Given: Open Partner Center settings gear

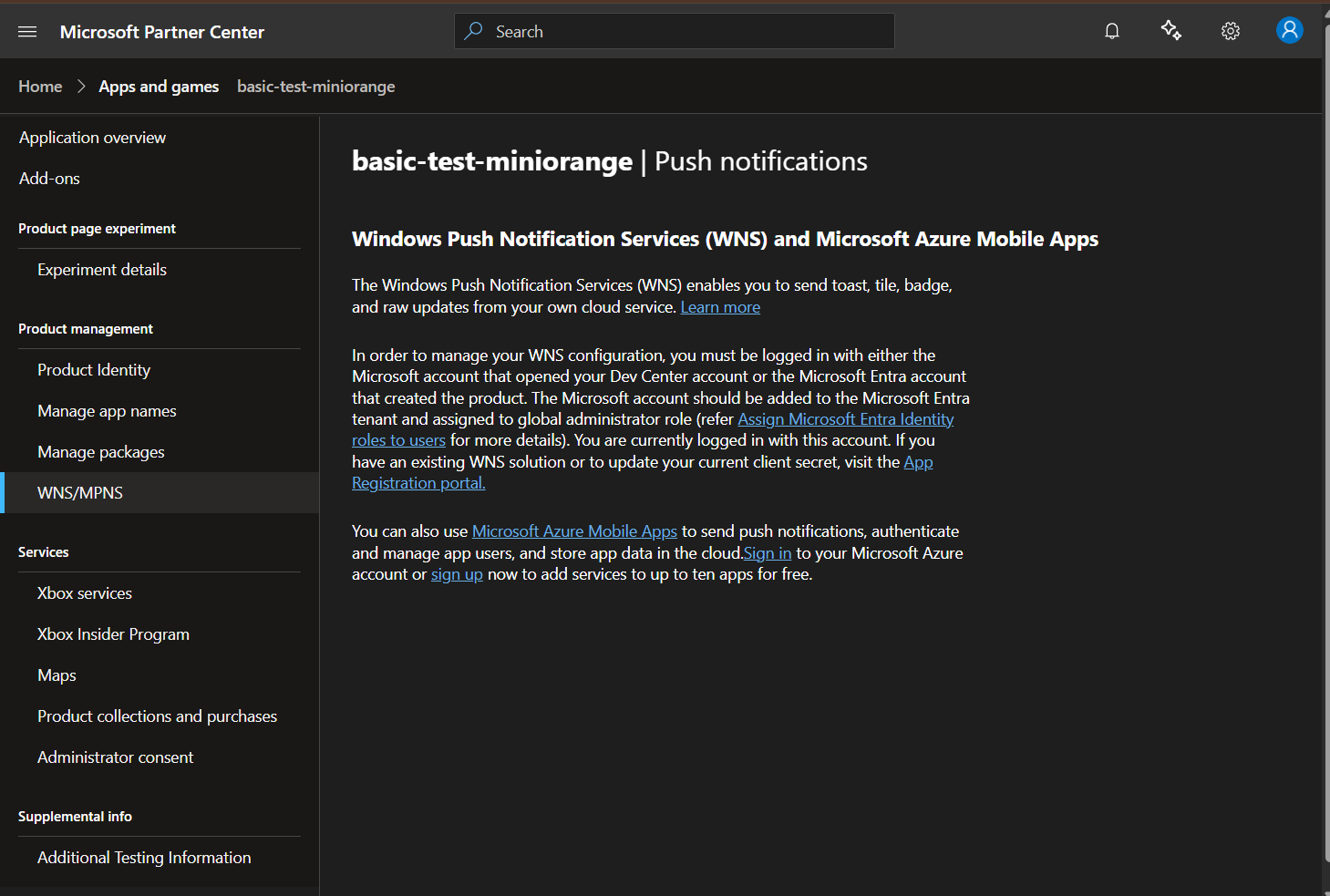Looking at the screenshot, I should click(1230, 30).
